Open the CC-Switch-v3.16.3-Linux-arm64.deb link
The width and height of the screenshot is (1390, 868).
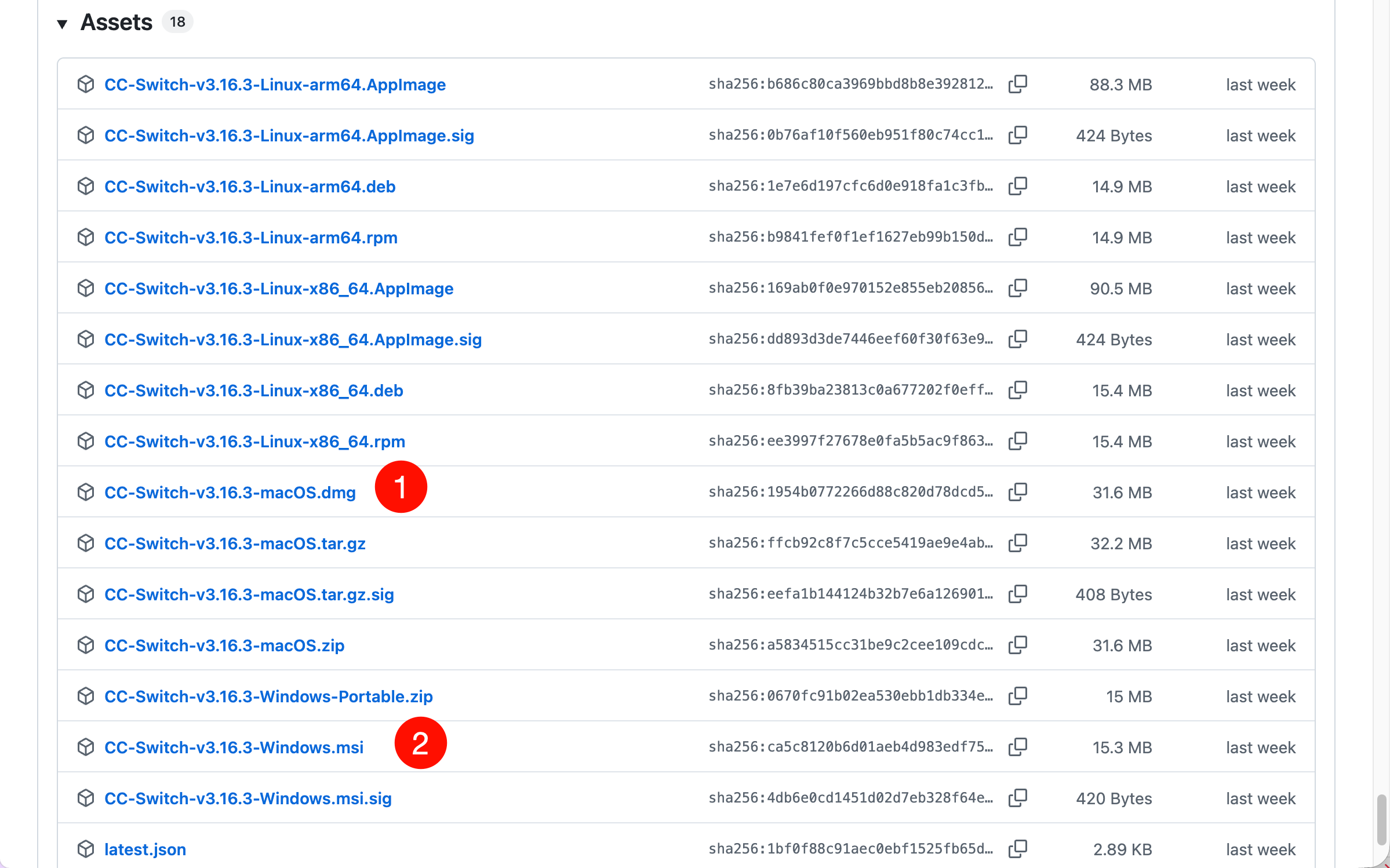pyautogui.click(x=250, y=187)
